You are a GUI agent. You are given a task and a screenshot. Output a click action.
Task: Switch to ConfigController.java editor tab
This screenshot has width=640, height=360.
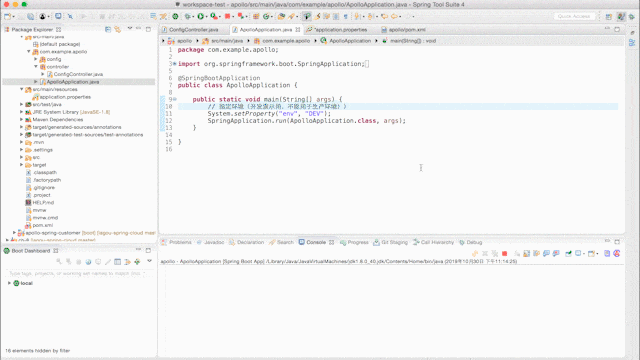tap(194, 30)
